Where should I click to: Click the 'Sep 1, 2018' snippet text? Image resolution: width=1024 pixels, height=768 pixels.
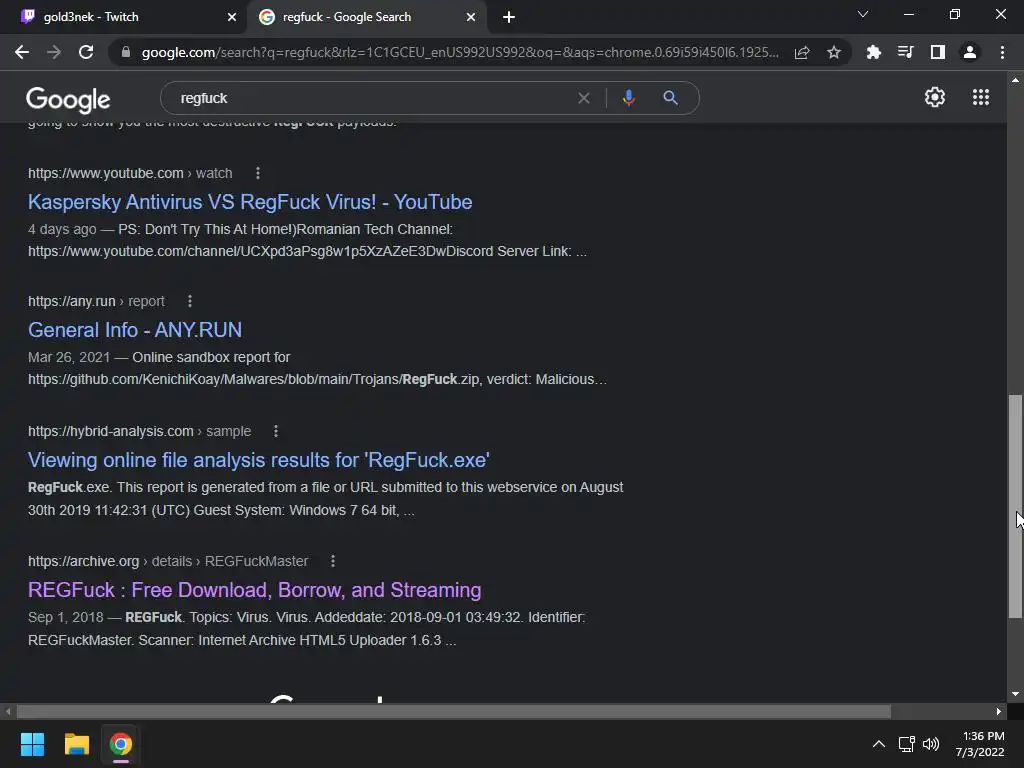tap(65, 617)
